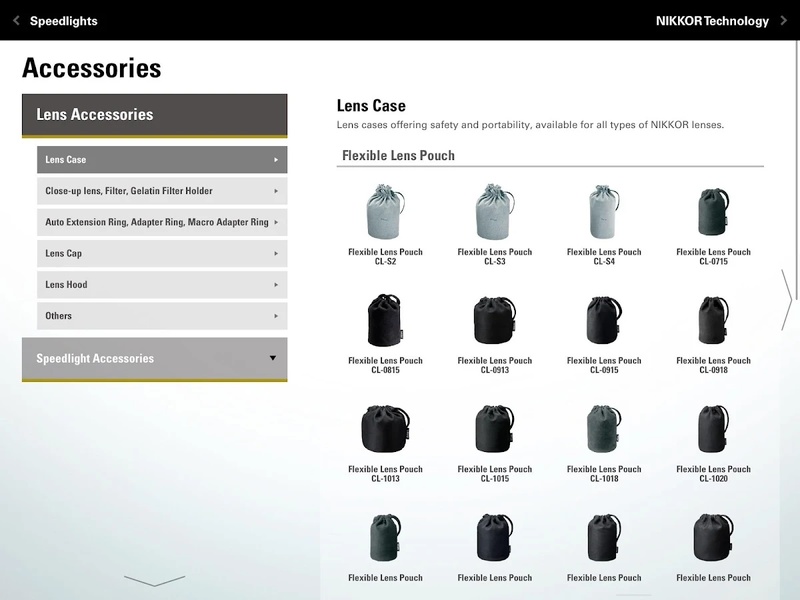Click the arrow on Close-up lens row
This screenshot has width=800, height=600.
point(276,191)
